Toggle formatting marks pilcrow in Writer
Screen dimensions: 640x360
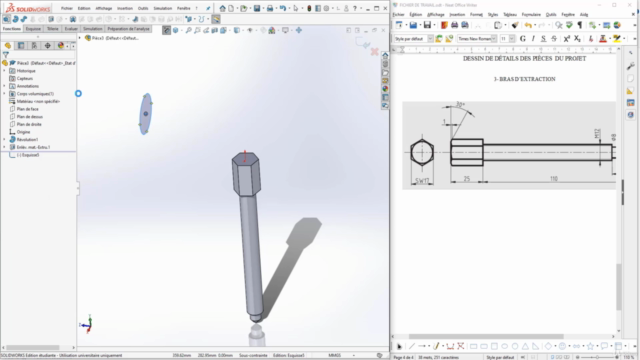point(580,25)
